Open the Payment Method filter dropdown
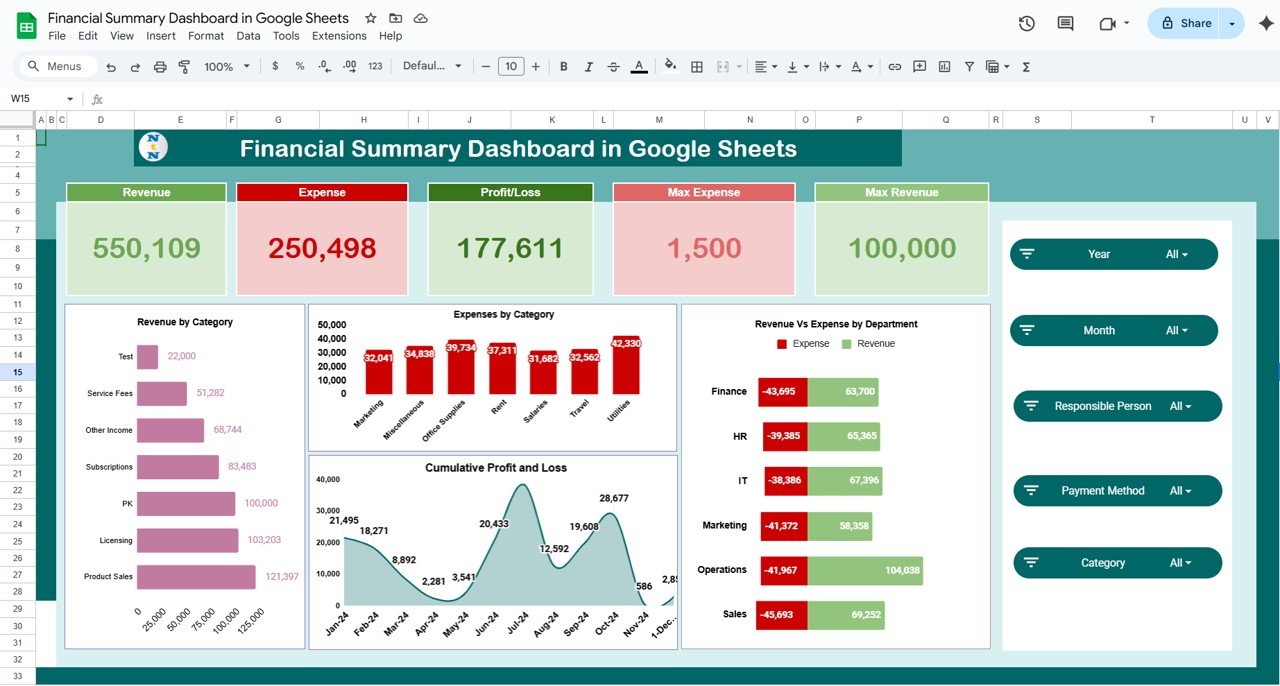Screen dimensions: 1280x686 1181,491
